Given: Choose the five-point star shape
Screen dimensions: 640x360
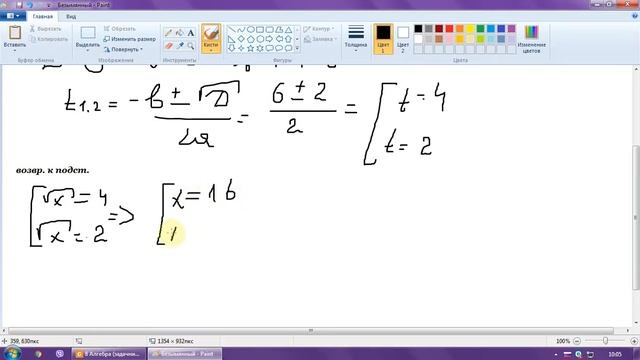Looking at the screenshot, I should point(251,49).
